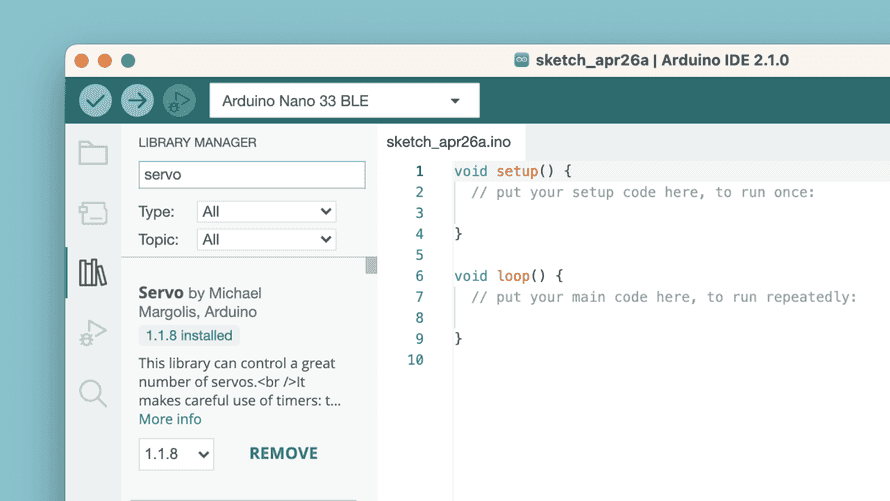Start debugging with the toolbar debug icon

pos(179,100)
